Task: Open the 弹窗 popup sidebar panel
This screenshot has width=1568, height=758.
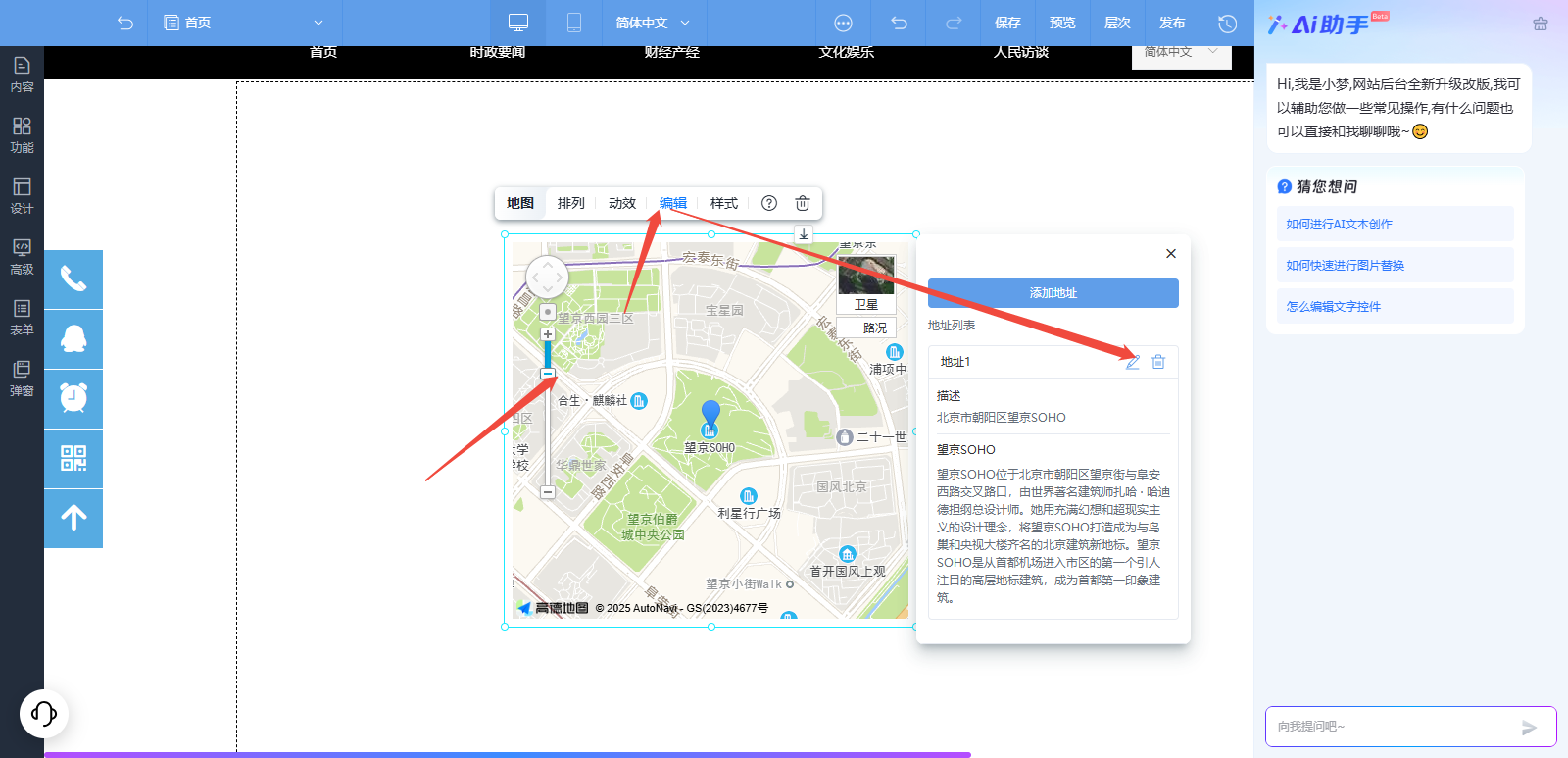Action: pos(22,379)
